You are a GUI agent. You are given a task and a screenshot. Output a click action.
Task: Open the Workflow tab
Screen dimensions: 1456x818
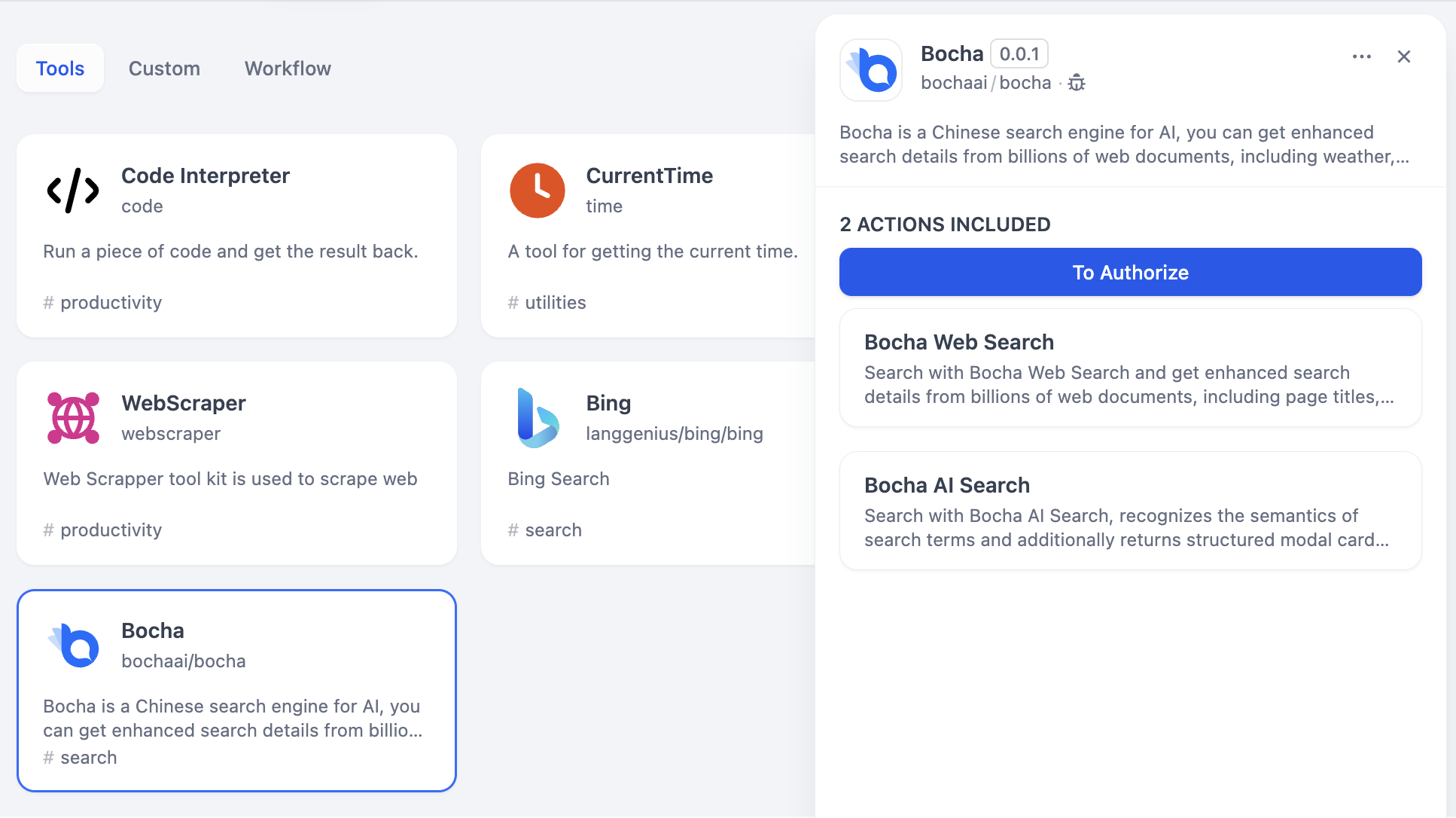288,69
